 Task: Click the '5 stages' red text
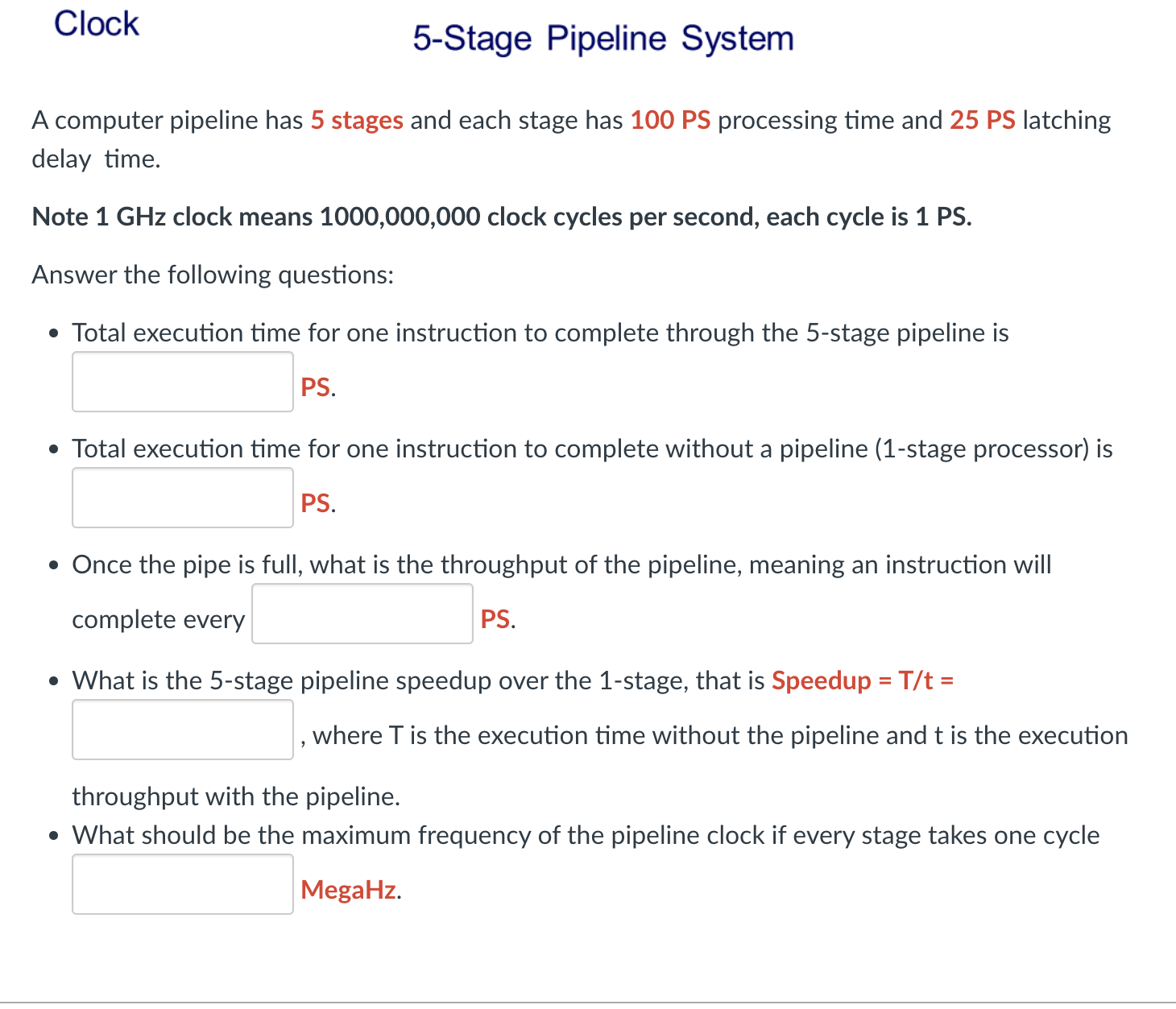point(357,120)
